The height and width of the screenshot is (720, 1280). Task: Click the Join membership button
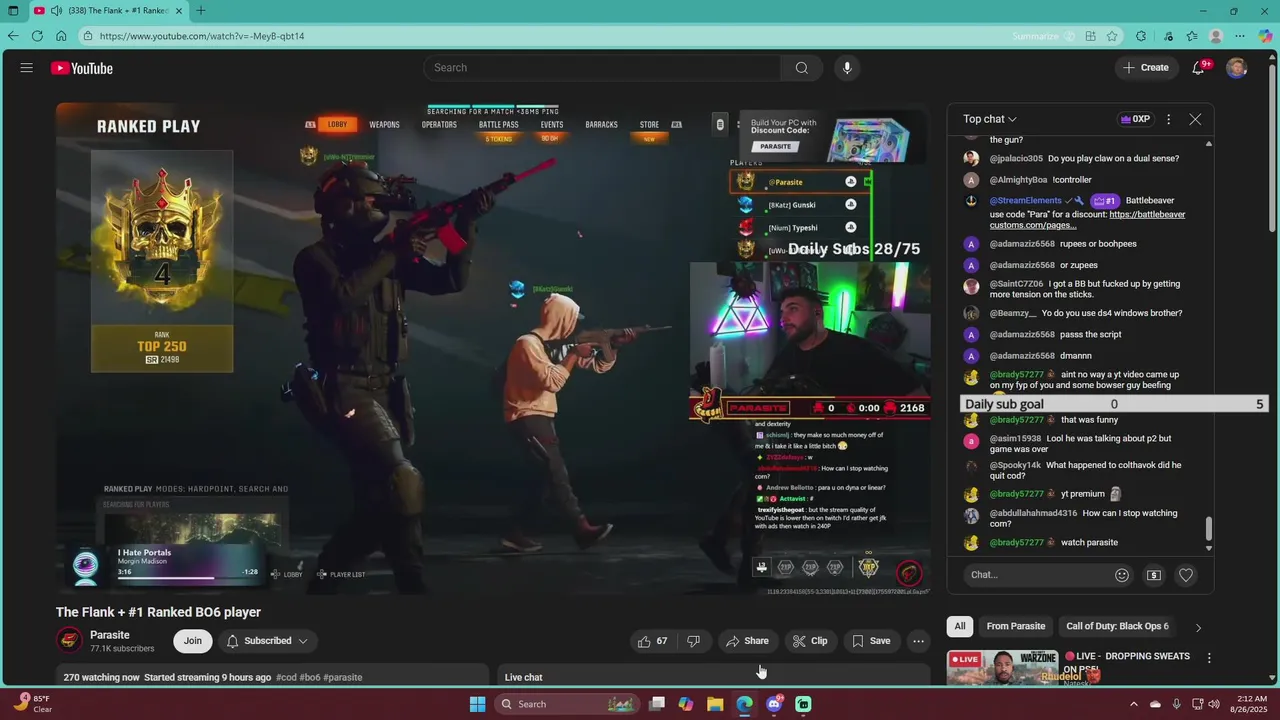click(192, 641)
